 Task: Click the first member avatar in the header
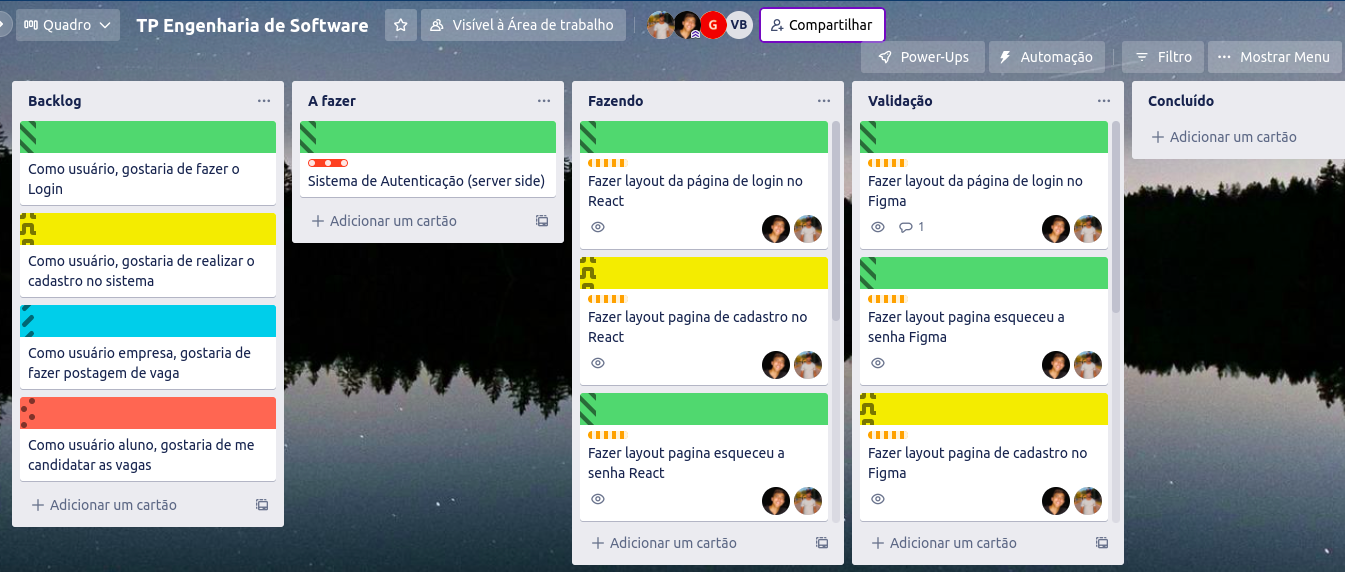[660, 25]
